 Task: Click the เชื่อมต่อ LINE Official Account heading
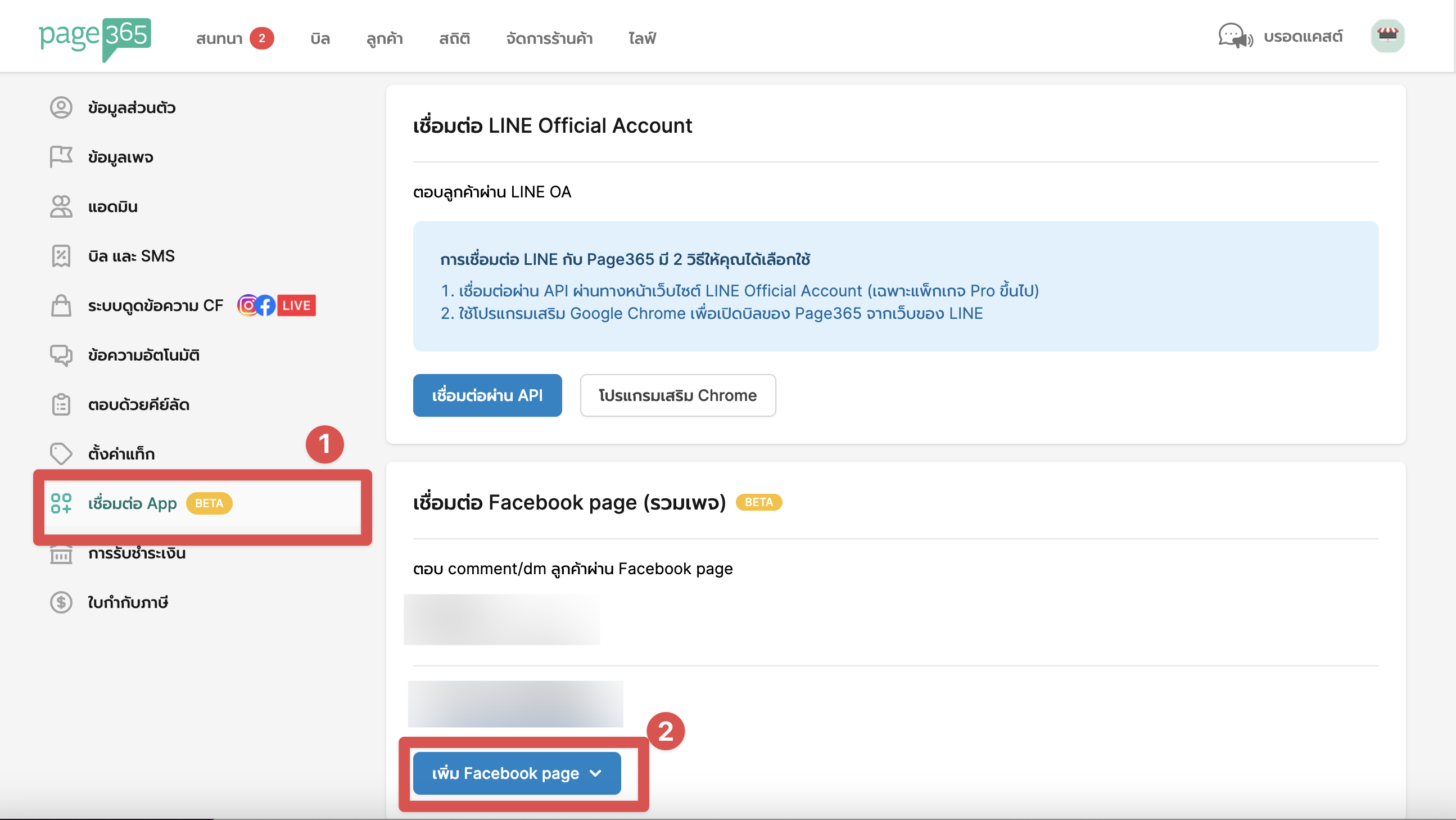(x=552, y=125)
